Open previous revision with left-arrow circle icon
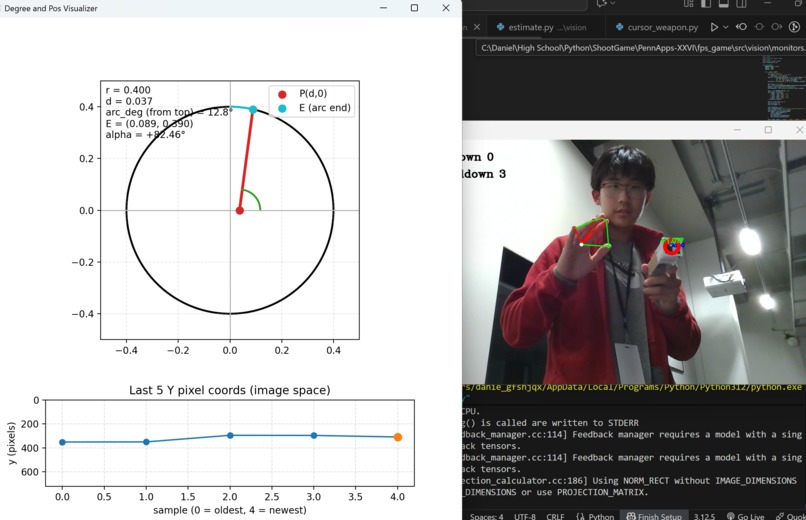The width and height of the screenshot is (806, 520). click(x=741, y=27)
